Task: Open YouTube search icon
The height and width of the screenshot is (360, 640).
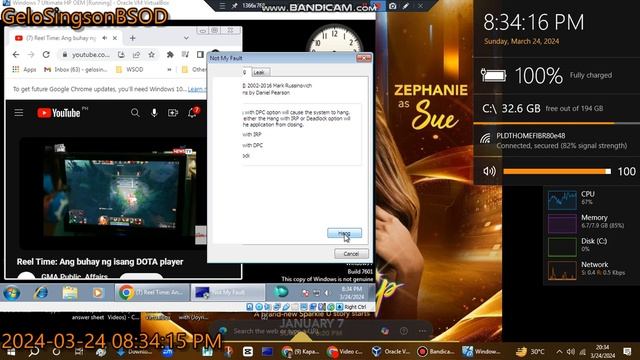Action: coord(135,113)
